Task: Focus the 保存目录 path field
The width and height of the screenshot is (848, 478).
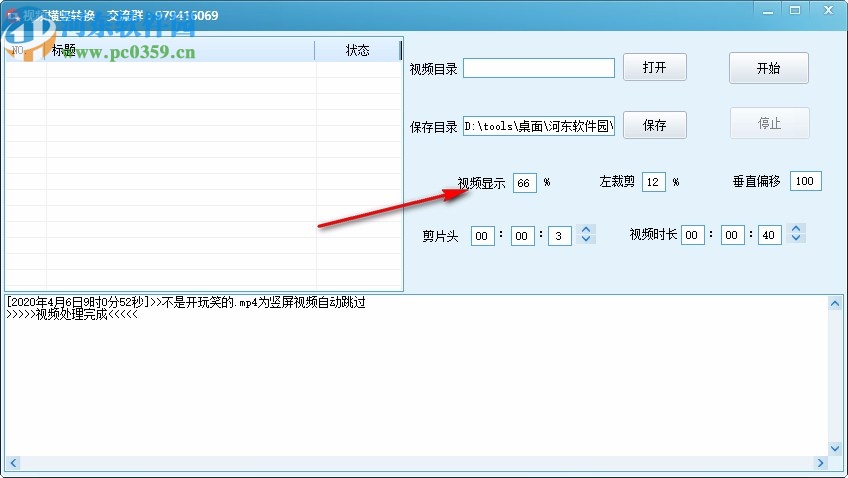Action: tap(539, 126)
